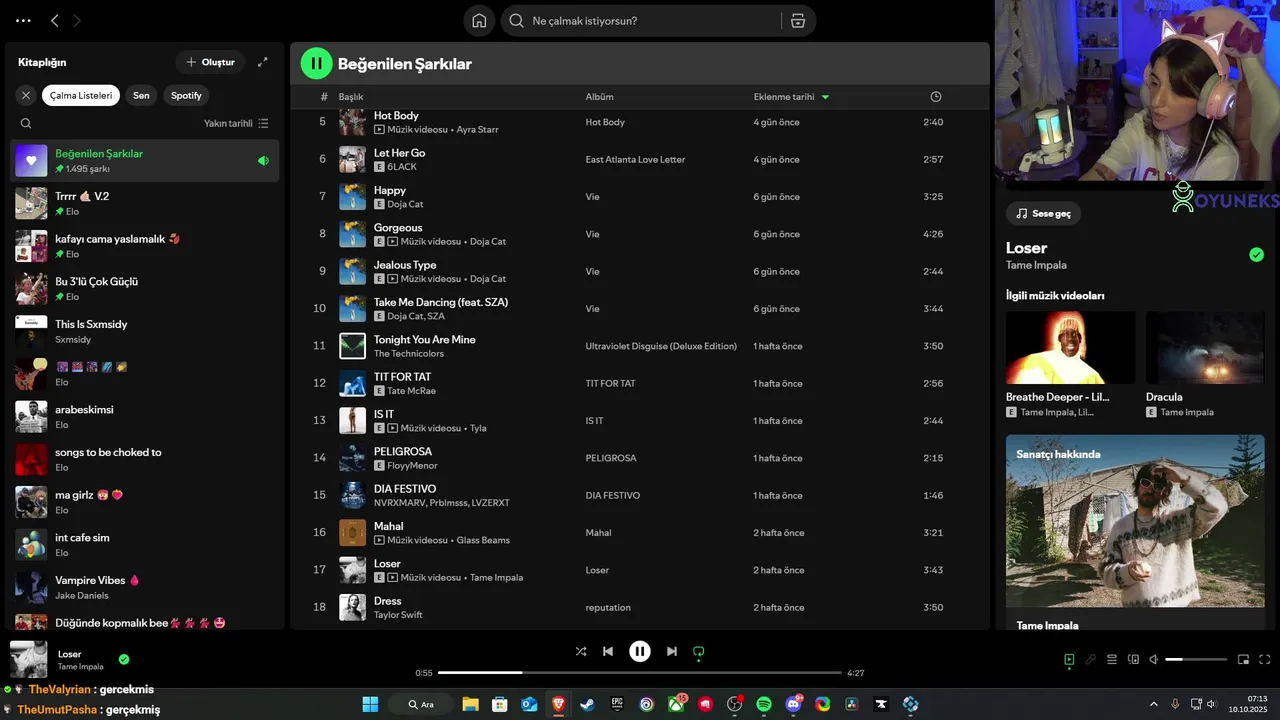Click the lyrics microphone icon
The width and height of the screenshot is (1280, 720).
1091,660
